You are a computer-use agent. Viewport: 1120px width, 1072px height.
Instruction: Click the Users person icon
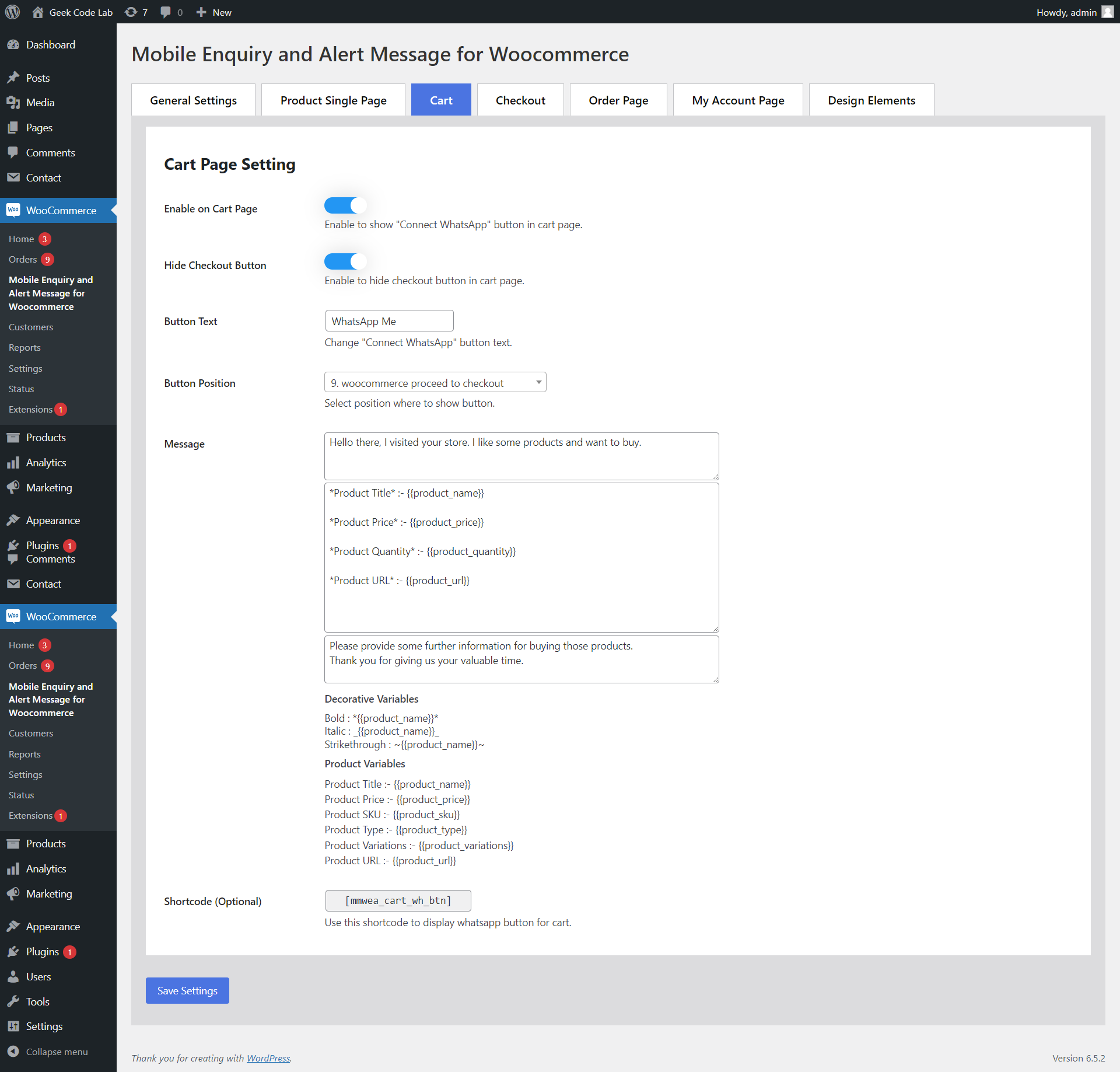pyautogui.click(x=13, y=977)
